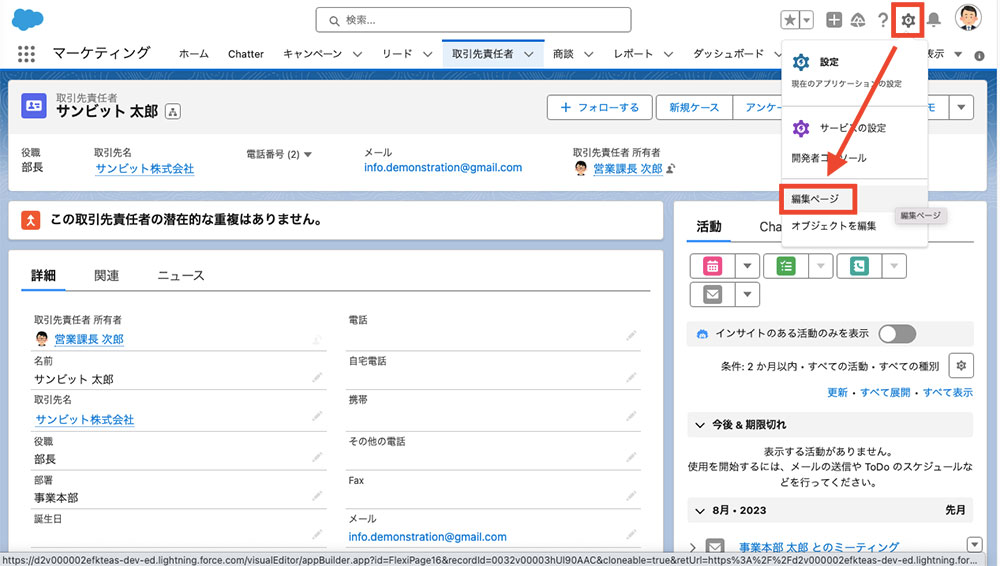
Task: Expand the リード tab dropdown chevron
Action: point(427,54)
